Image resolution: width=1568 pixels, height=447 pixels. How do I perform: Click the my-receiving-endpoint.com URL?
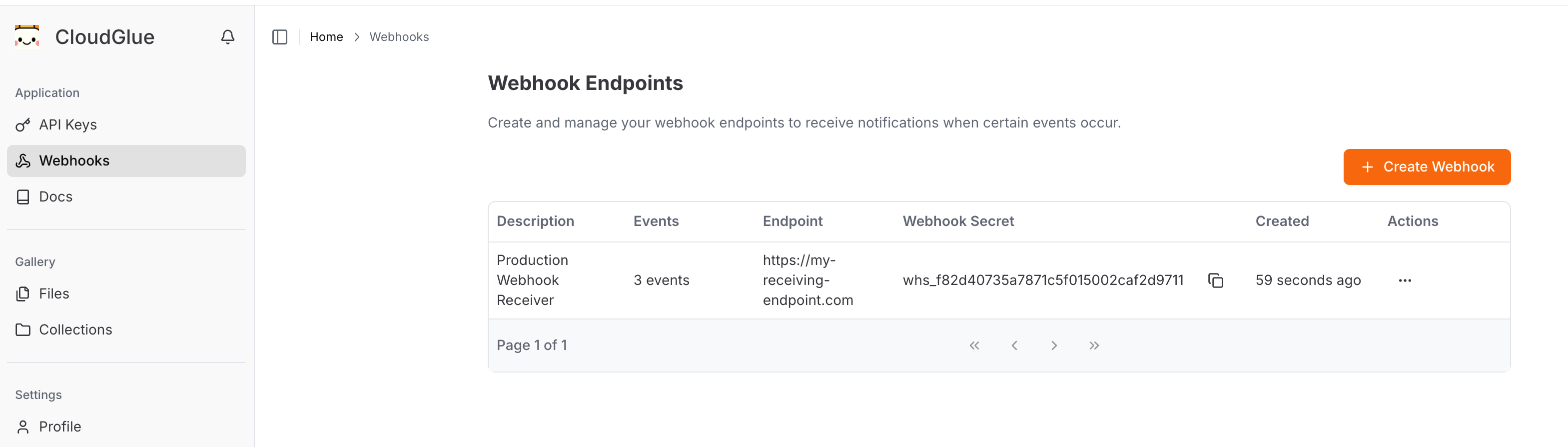[x=808, y=280]
